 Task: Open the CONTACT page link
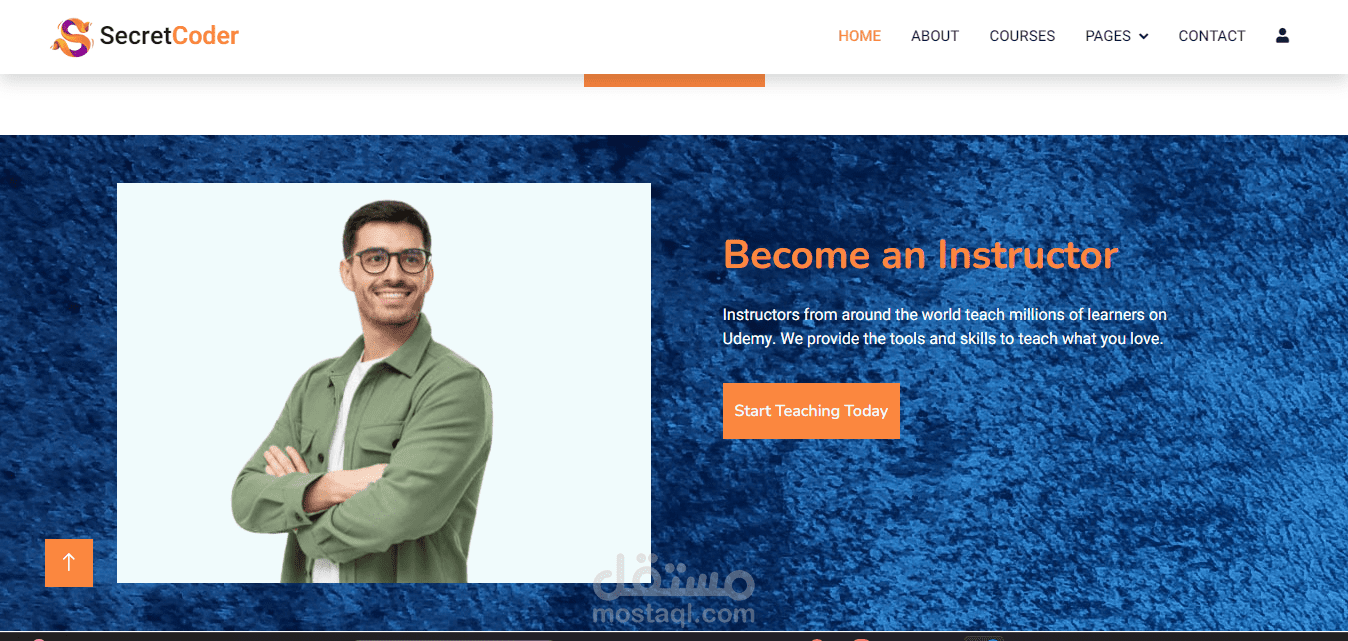[x=1211, y=36]
